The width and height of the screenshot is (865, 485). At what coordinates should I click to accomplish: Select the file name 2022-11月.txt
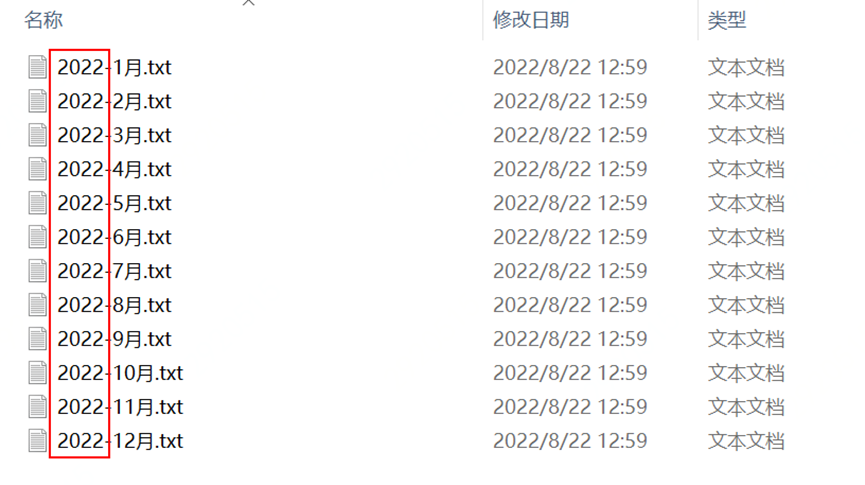[120, 407]
